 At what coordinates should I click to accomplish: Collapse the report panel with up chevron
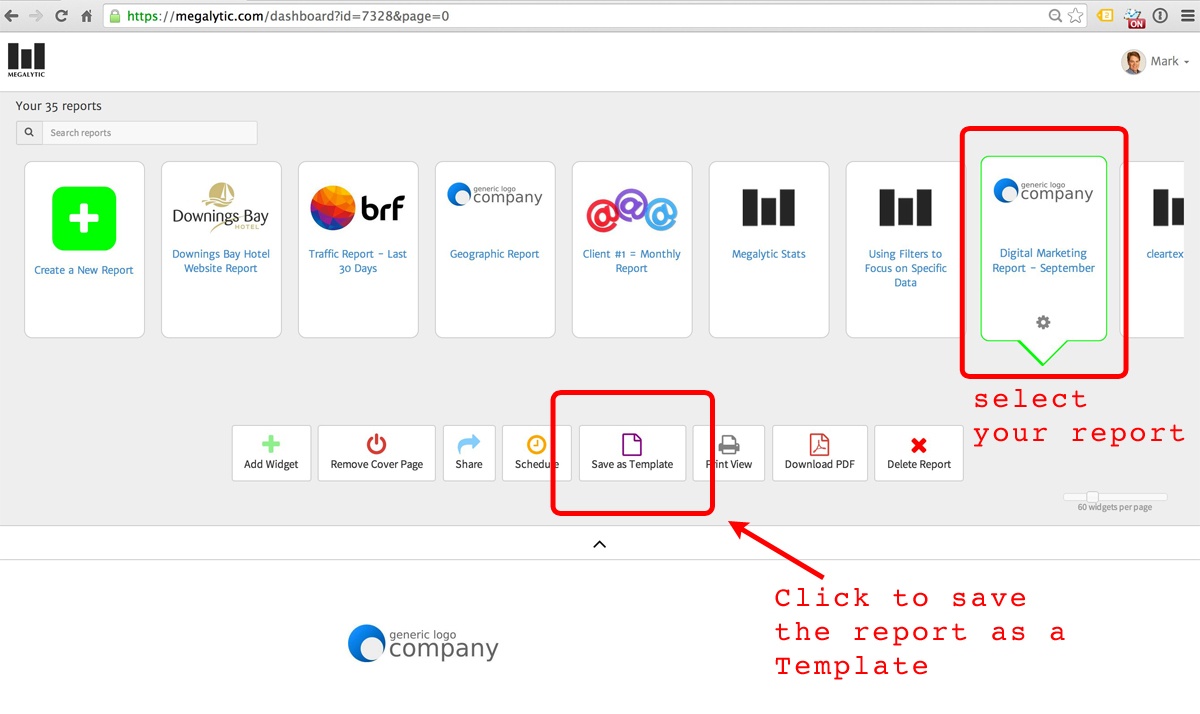click(599, 544)
